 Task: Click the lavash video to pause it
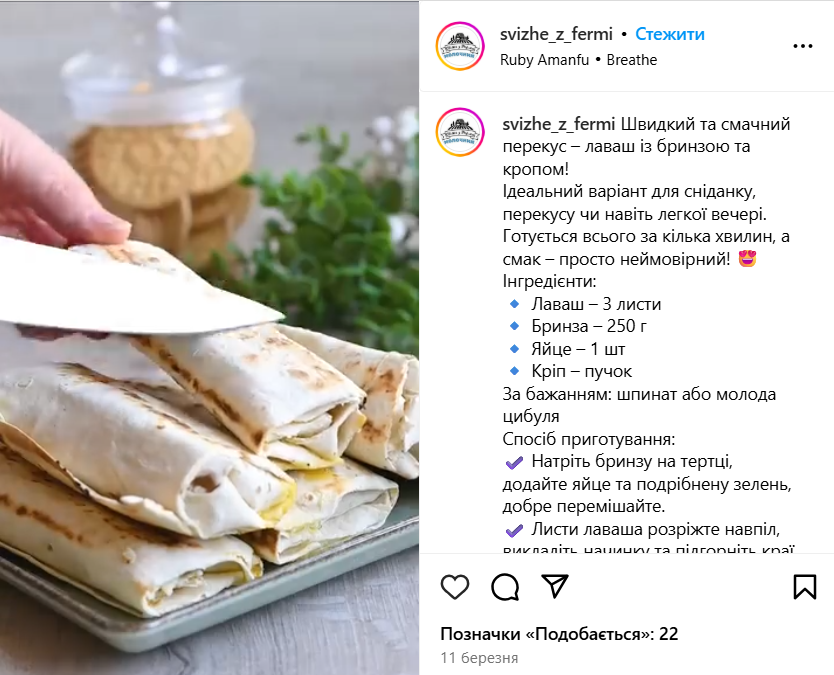click(210, 337)
